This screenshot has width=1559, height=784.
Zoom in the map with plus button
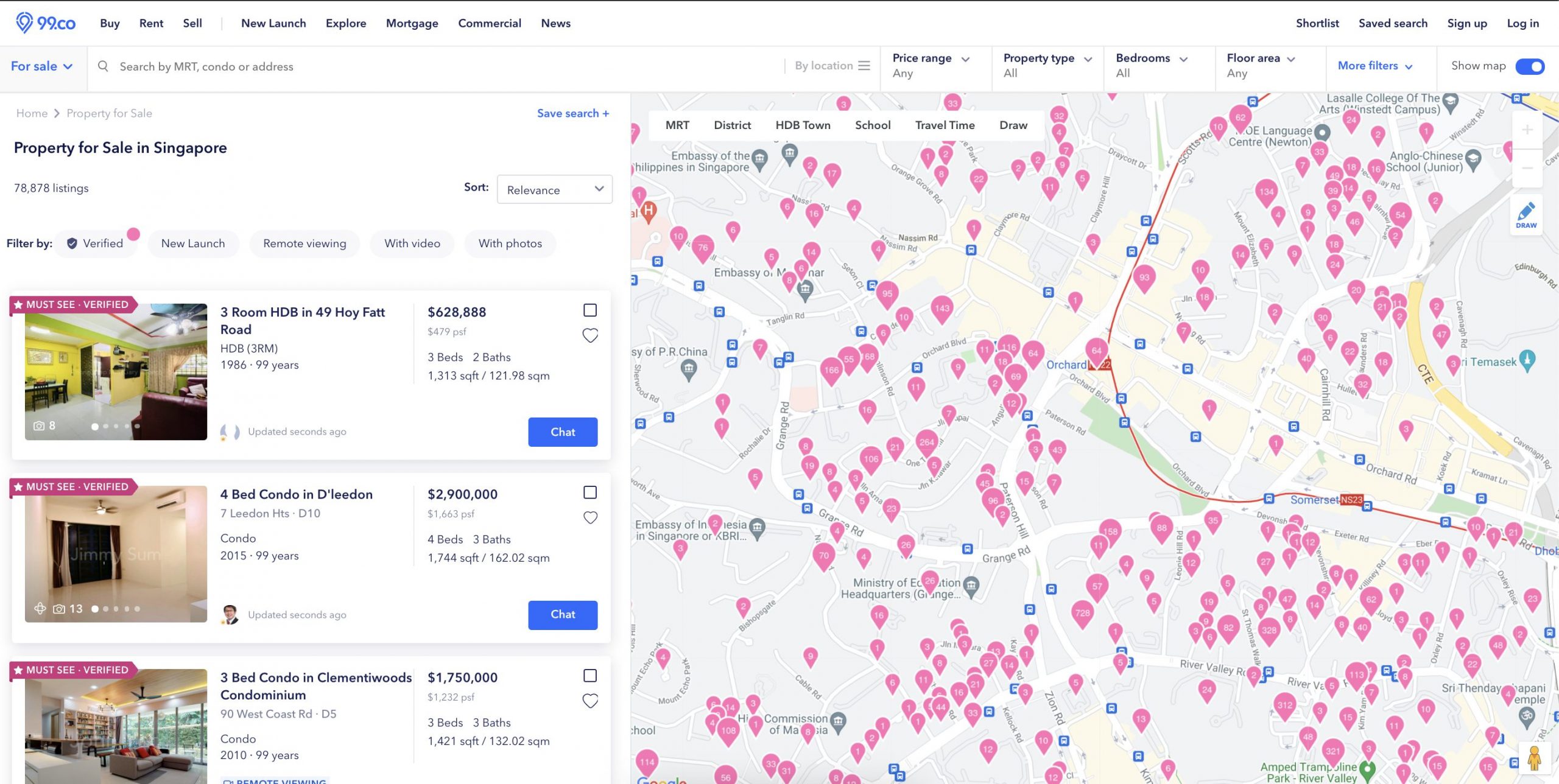(1527, 130)
